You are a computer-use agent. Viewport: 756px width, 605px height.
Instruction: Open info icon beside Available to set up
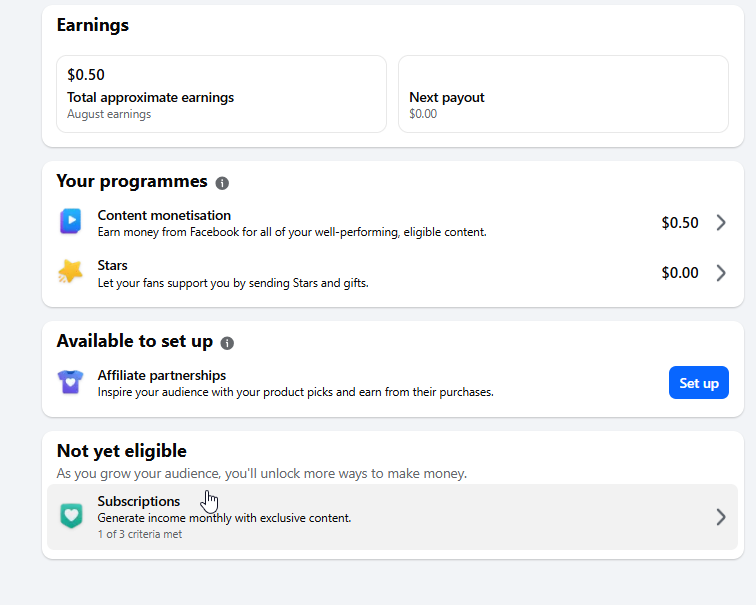227,343
